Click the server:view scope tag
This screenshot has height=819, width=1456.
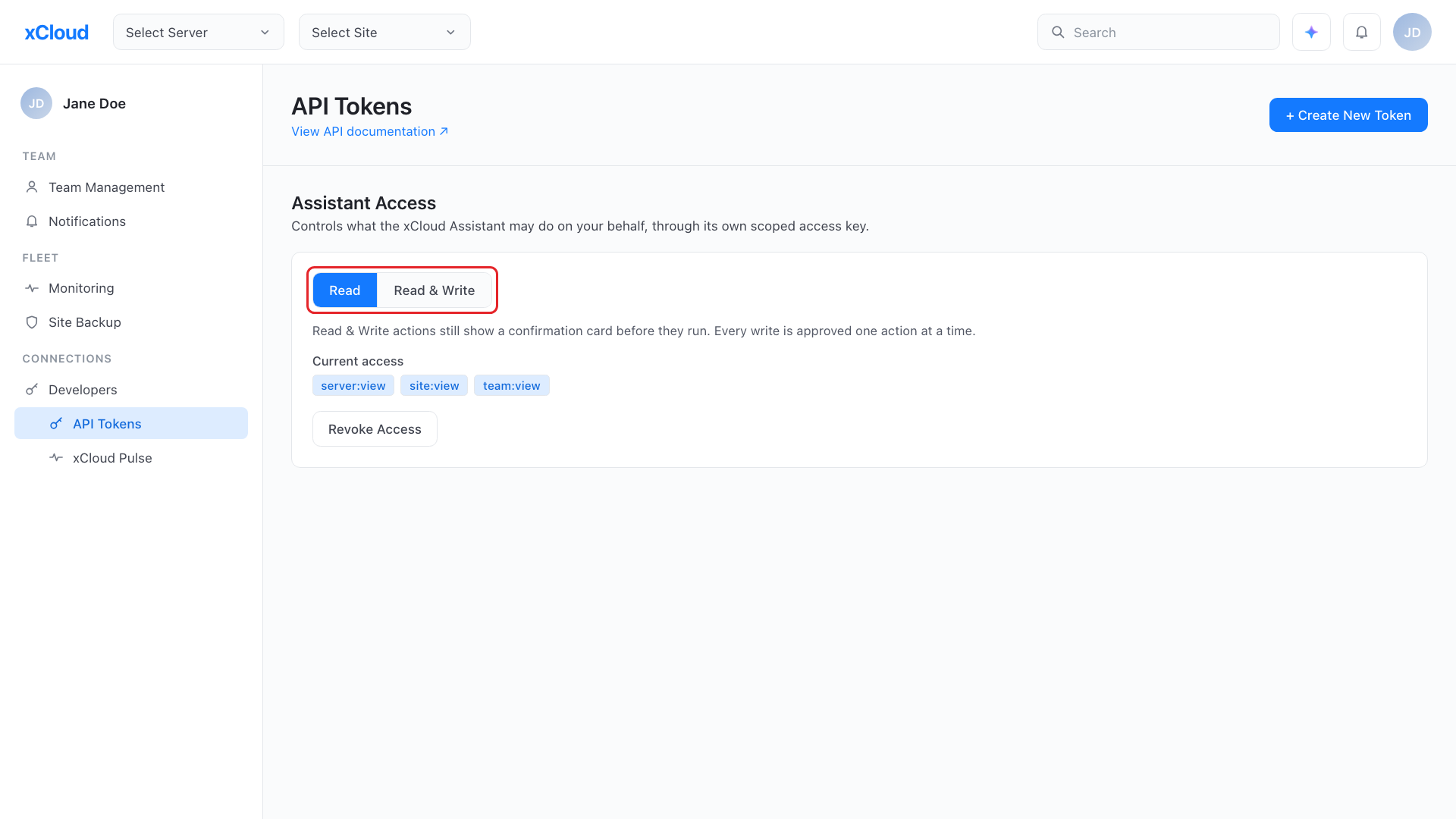click(353, 385)
